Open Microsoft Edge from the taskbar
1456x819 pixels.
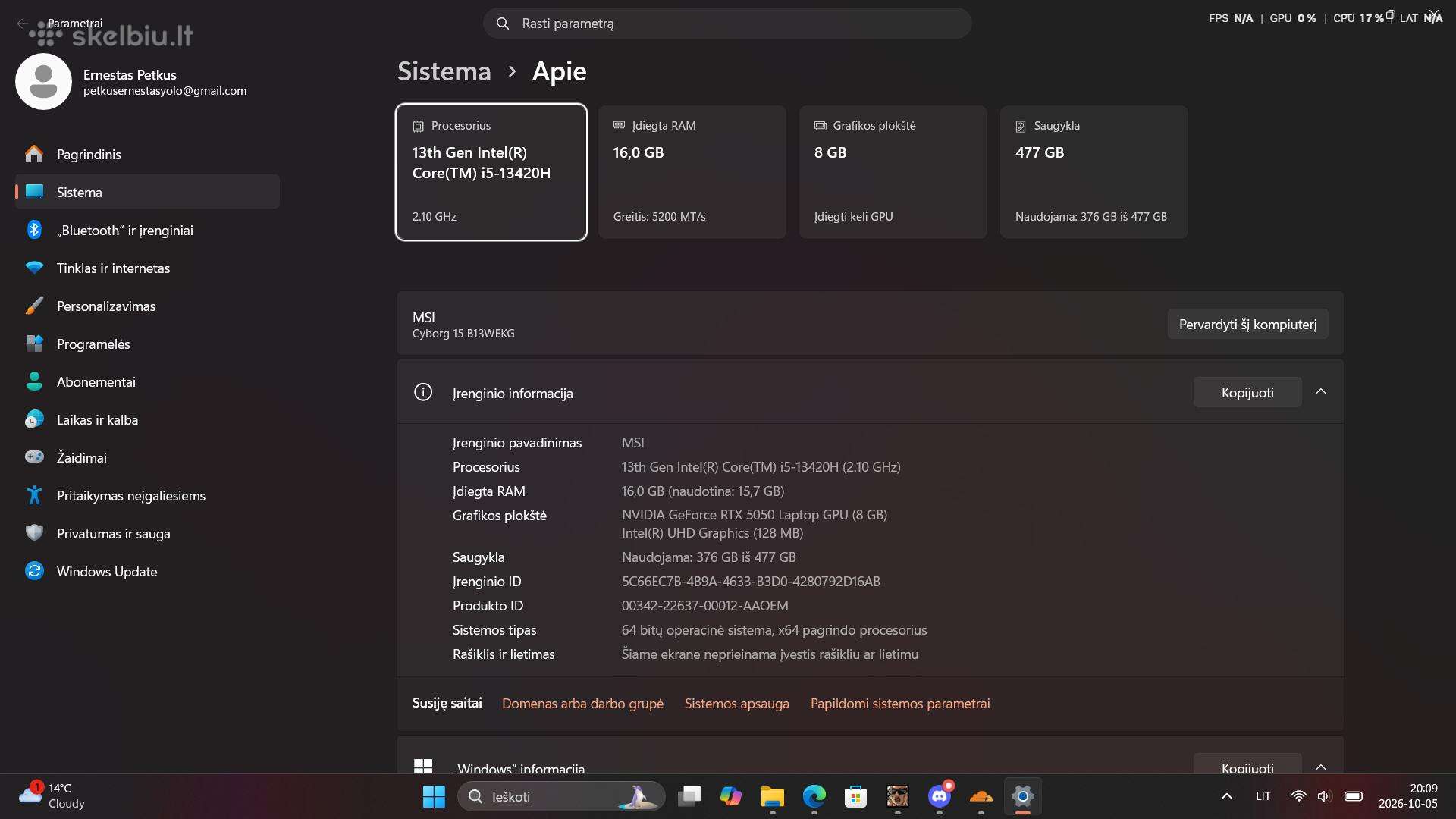pyautogui.click(x=814, y=796)
